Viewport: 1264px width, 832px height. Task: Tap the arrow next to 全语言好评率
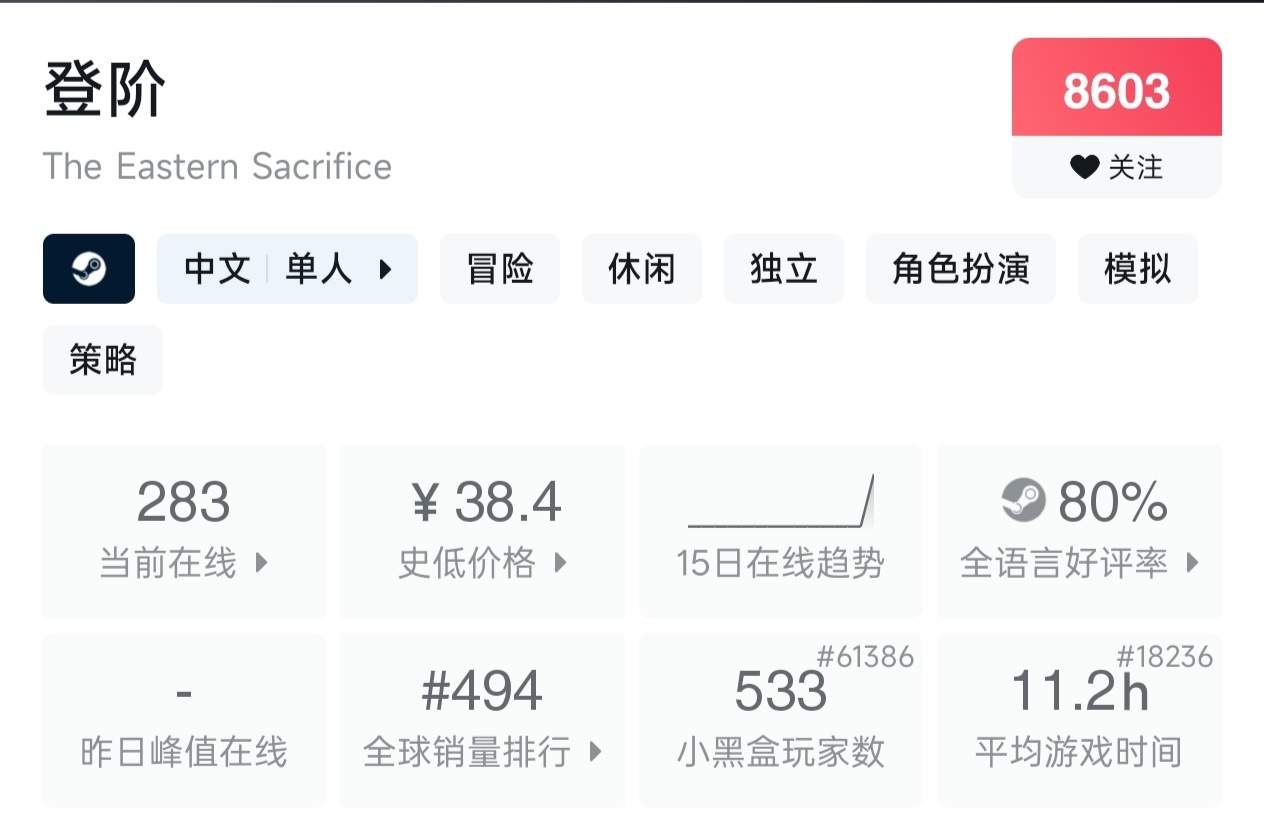(x=1192, y=563)
